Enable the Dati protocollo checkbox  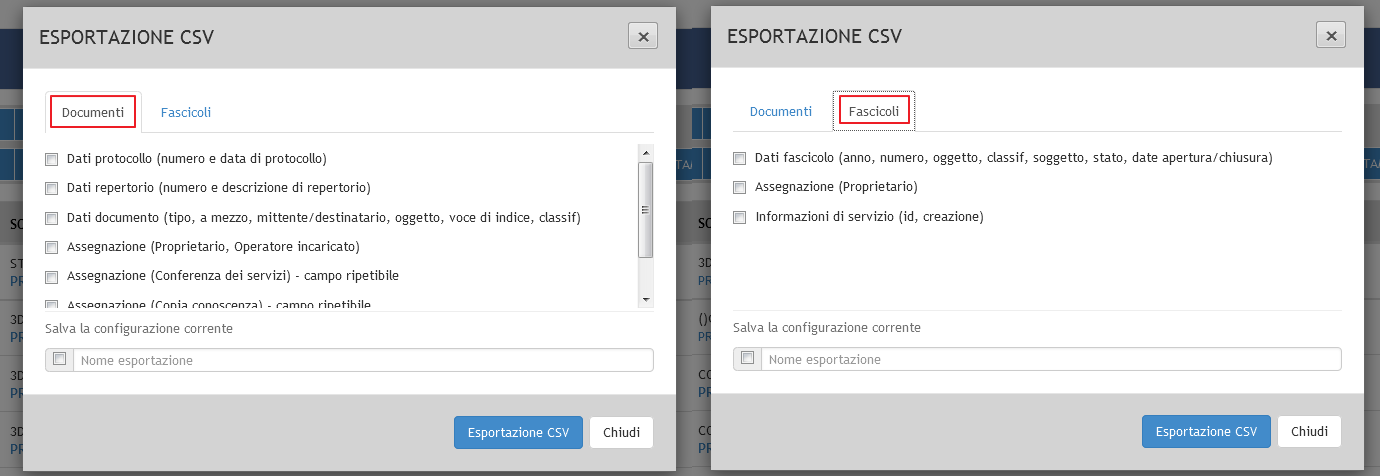point(52,159)
